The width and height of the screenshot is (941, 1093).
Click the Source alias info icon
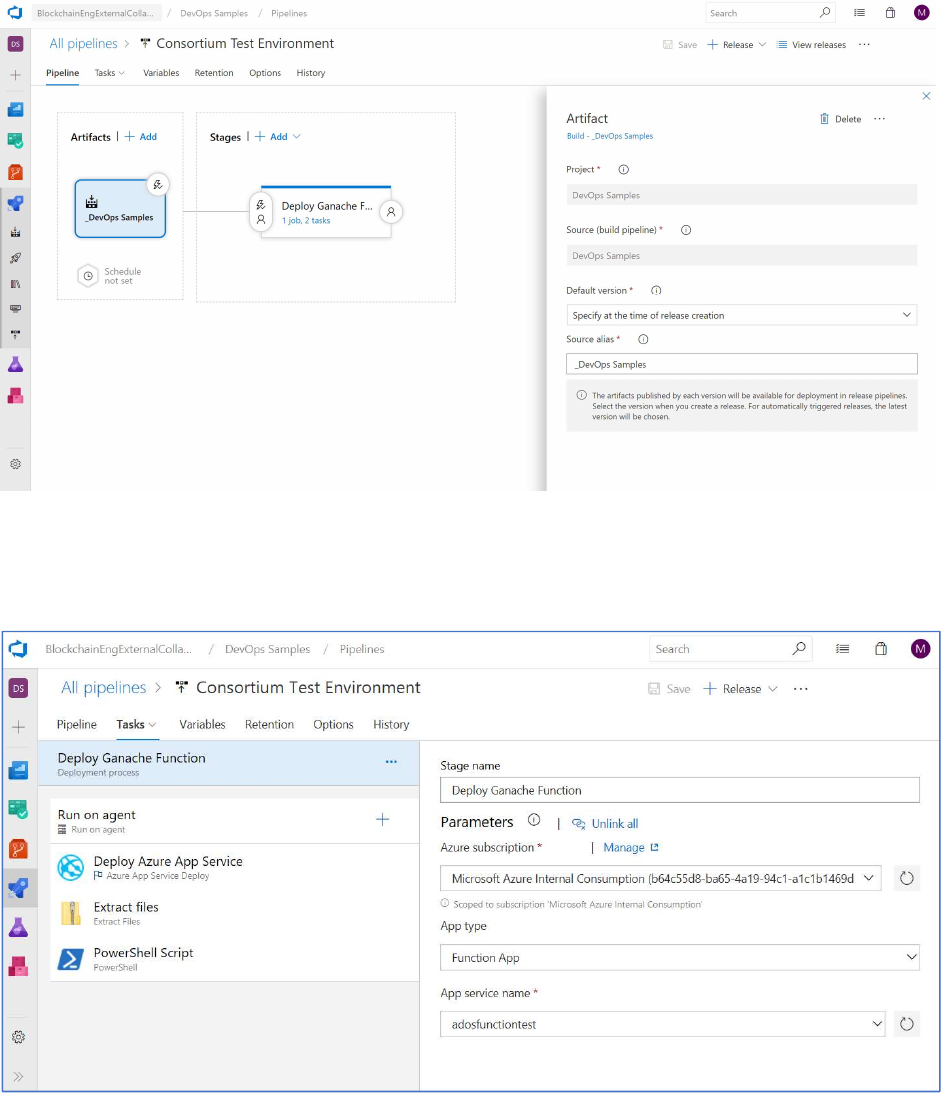pos(643,339)
